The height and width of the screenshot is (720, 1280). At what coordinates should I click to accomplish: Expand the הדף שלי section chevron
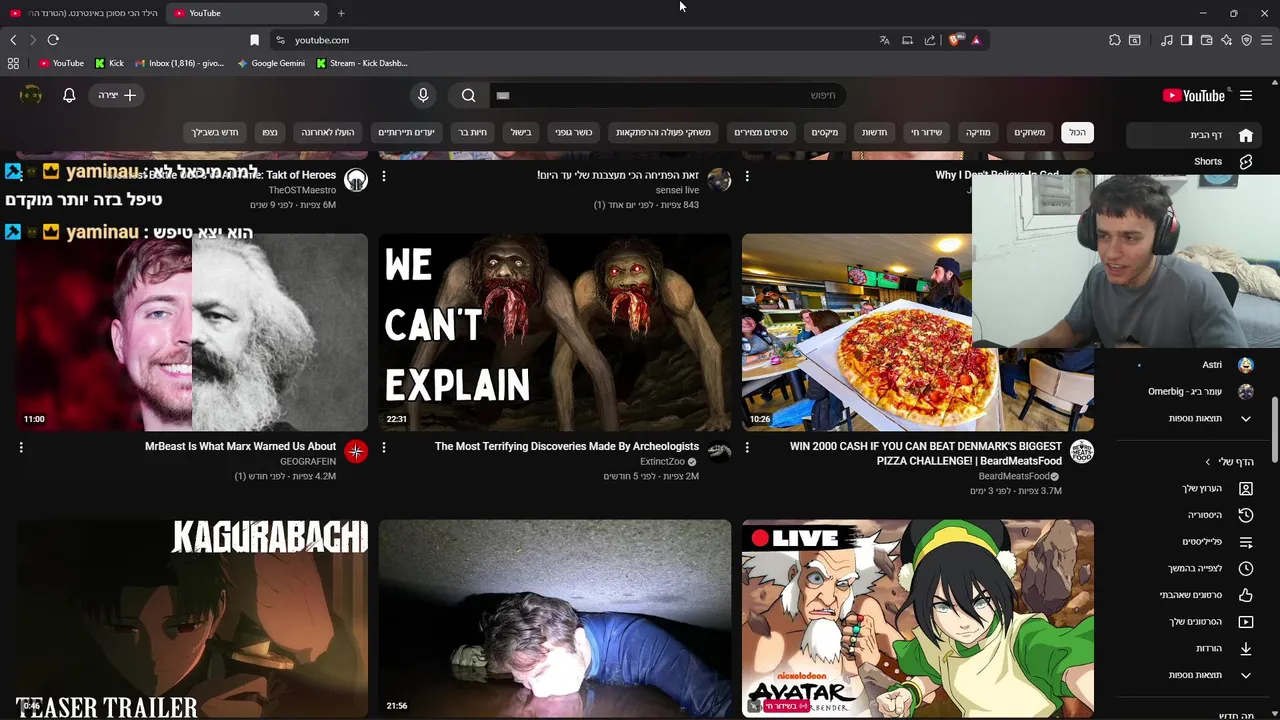pyautogui.click(x=1207, y=462)
